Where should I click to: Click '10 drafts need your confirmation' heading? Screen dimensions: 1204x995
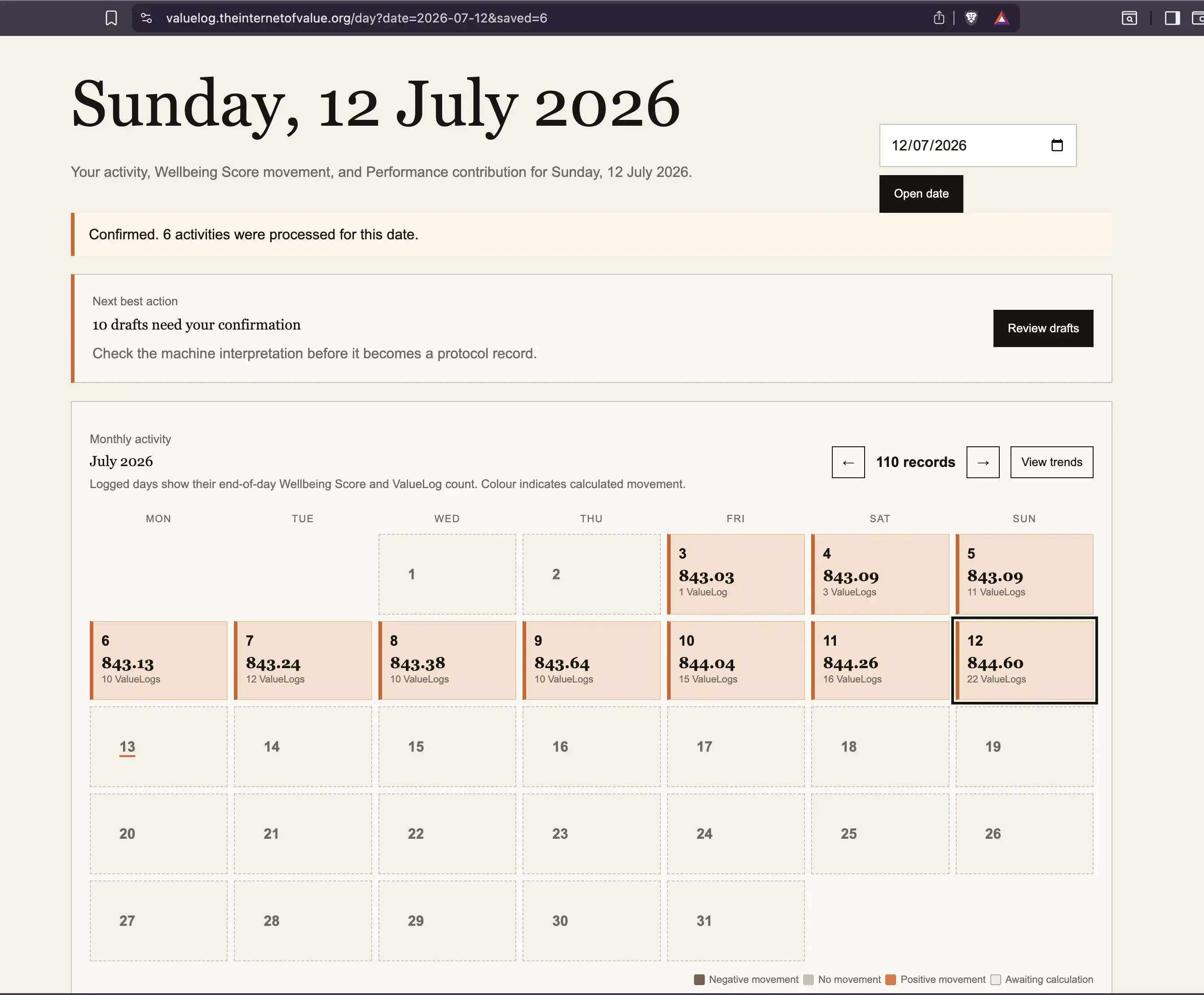click(197, 325)
